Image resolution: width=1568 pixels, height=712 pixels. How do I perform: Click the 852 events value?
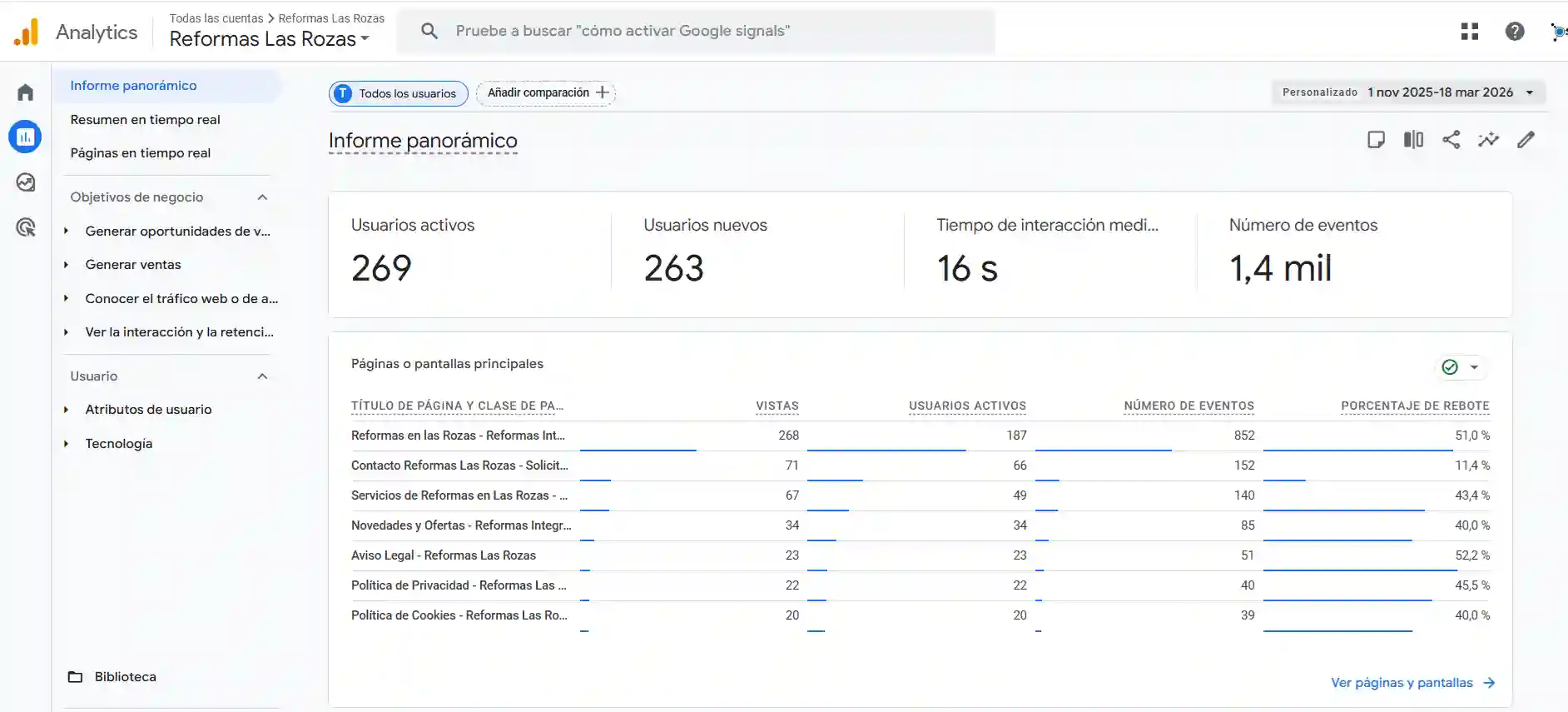pos(1244,436)
